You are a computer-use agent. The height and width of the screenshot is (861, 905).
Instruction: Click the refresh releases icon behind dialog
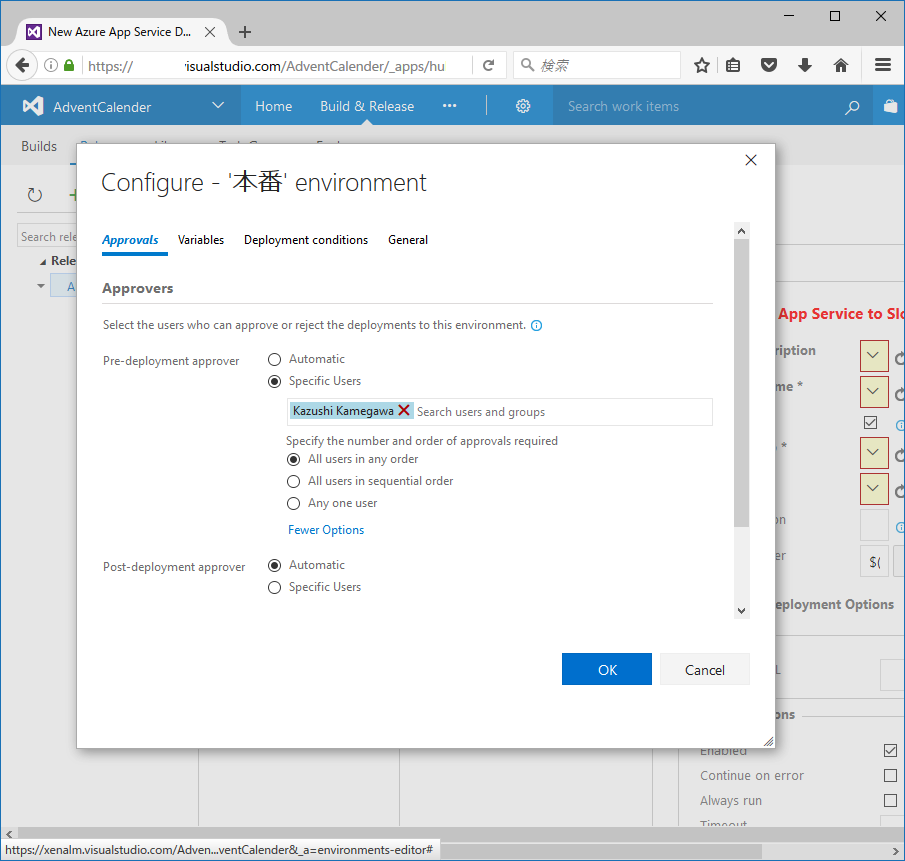click(x=35, y=195)
